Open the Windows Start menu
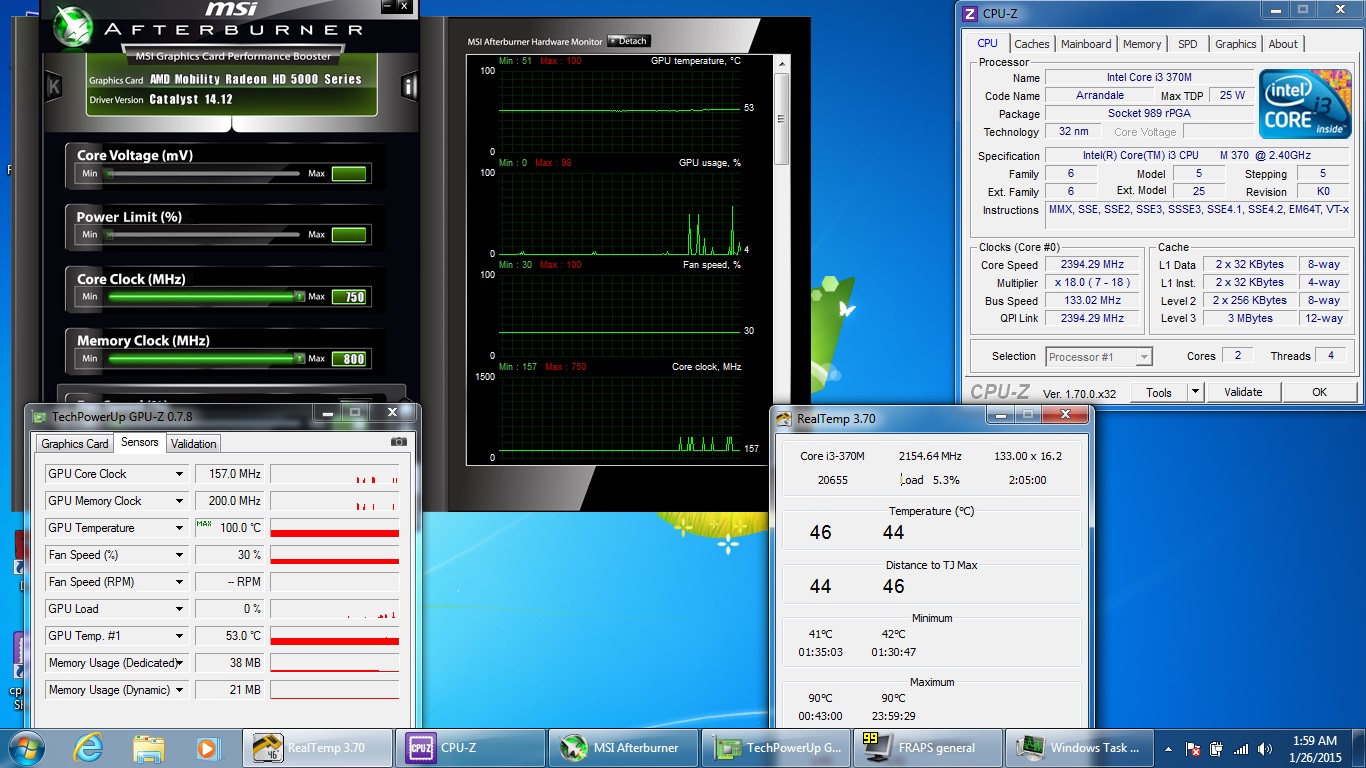The width and height of the screenshot is (1366, 768). coord(24,748)
